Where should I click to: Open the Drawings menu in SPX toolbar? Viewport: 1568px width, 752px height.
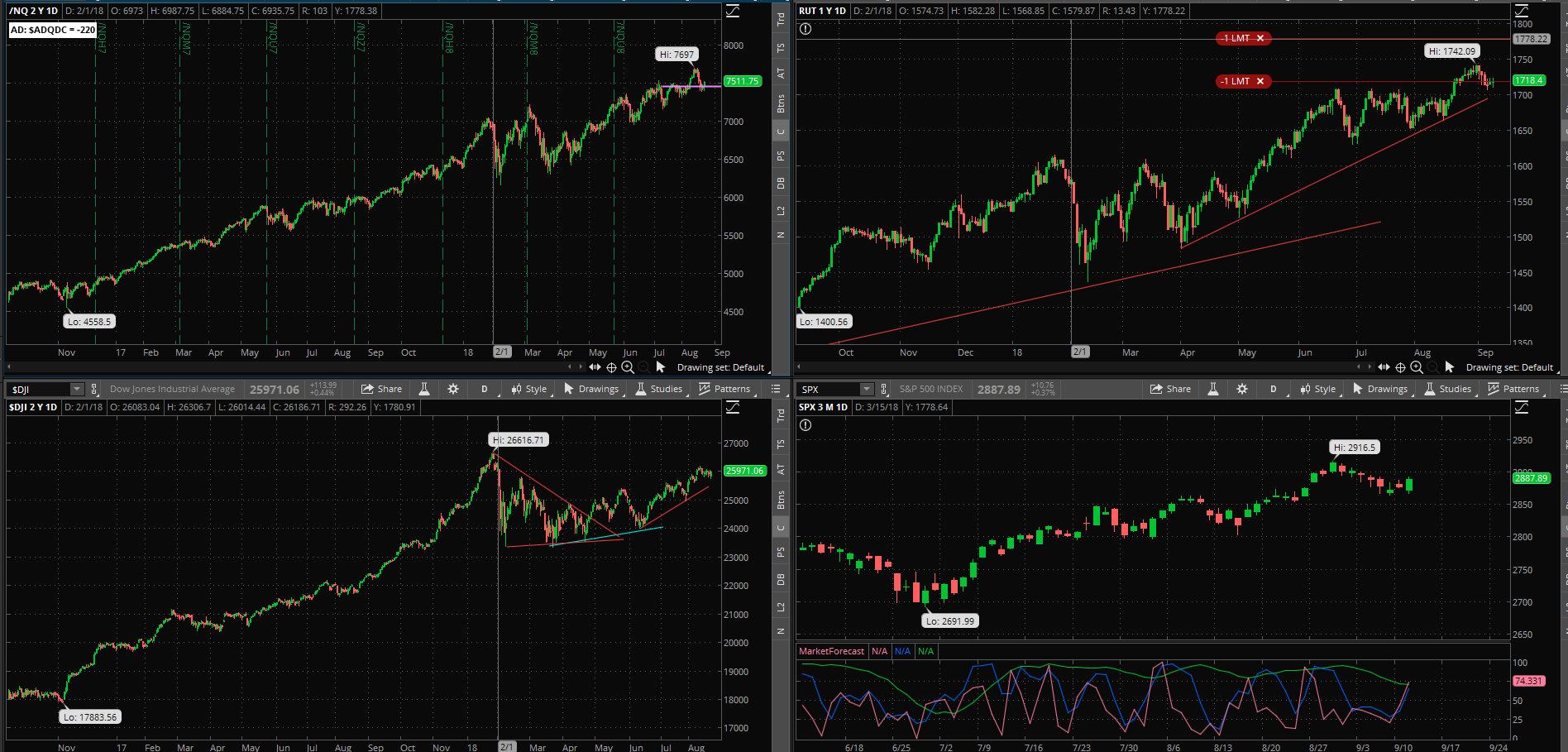click(1380, 389)
